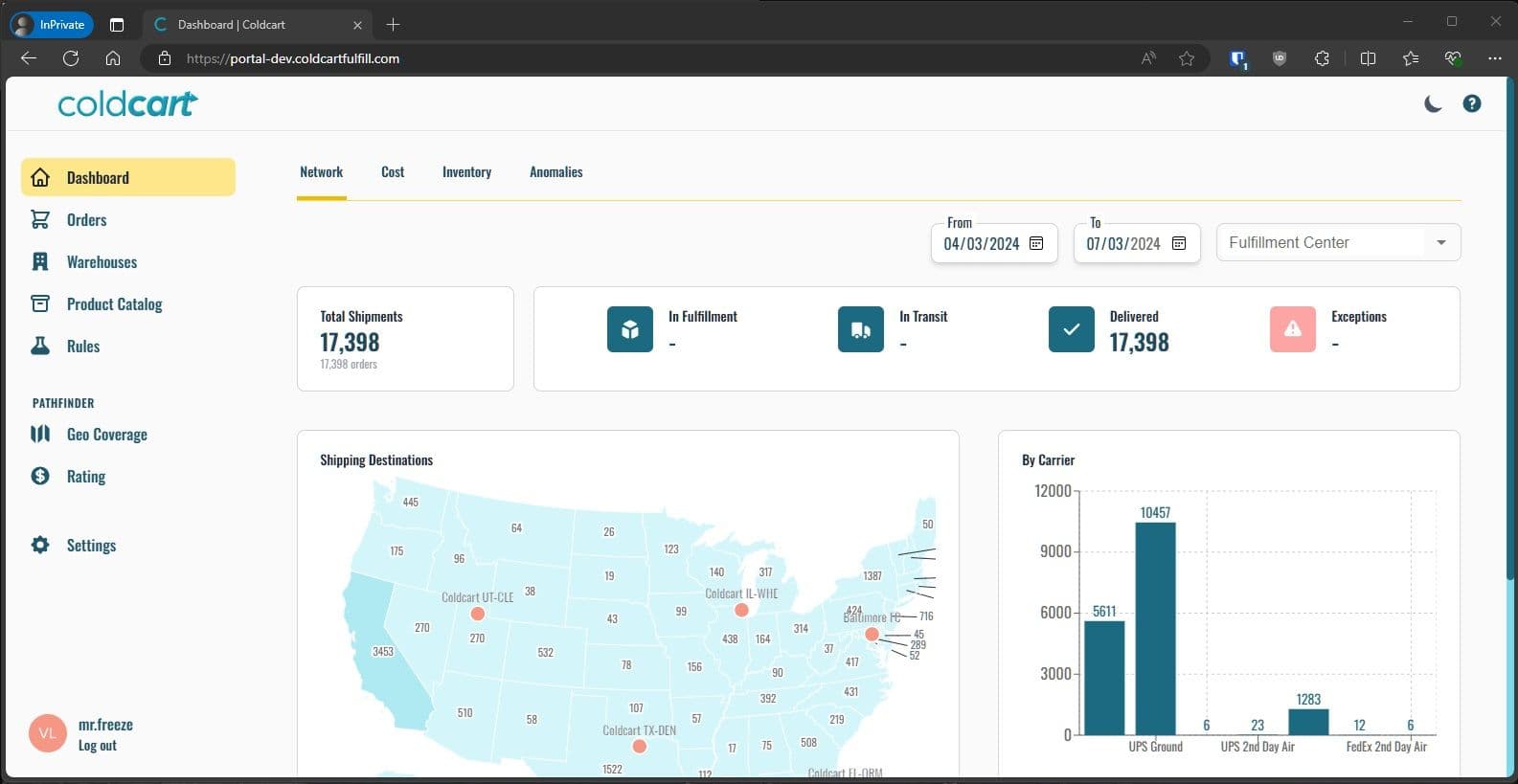Open the browser extensions puzzle icon
This screenshot has width=1518, height=784.
pyautogui.click(x=1322, y=58)
